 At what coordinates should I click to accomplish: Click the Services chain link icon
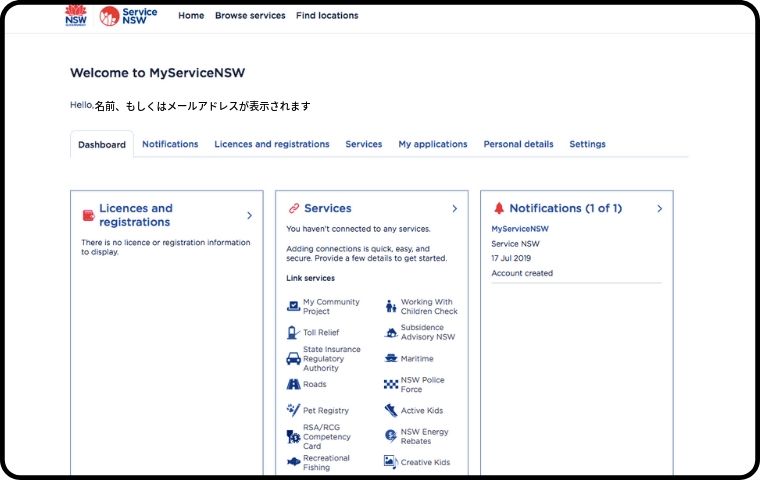[x=294, y=208]
